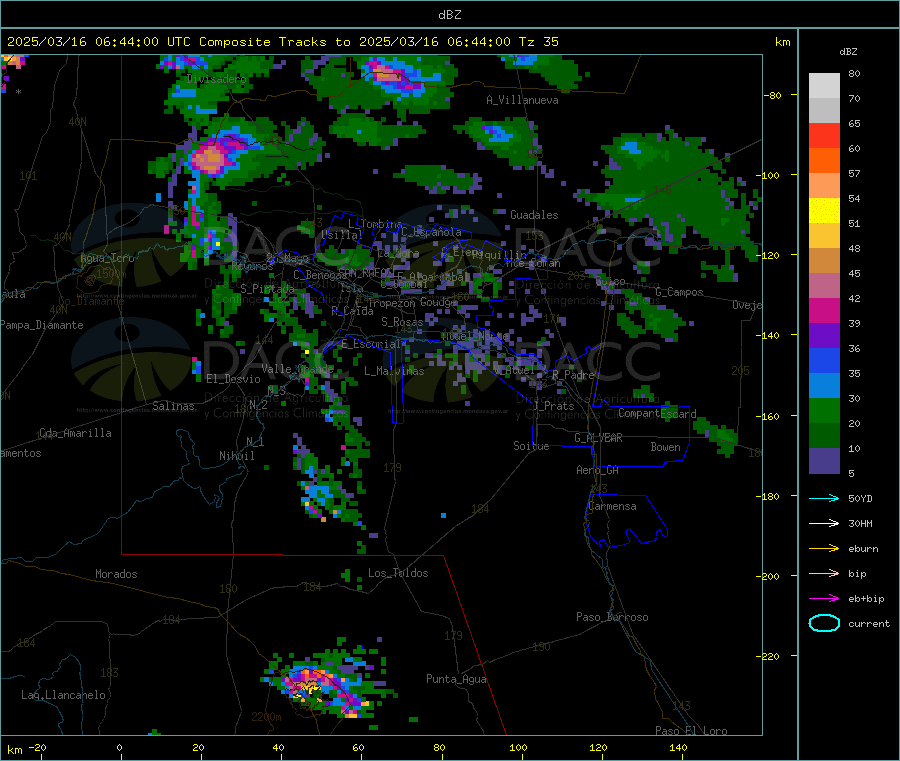The image size is (900, 761).
Task: Click the yellow eburn arrow in legend
Action: click(824, 549)
